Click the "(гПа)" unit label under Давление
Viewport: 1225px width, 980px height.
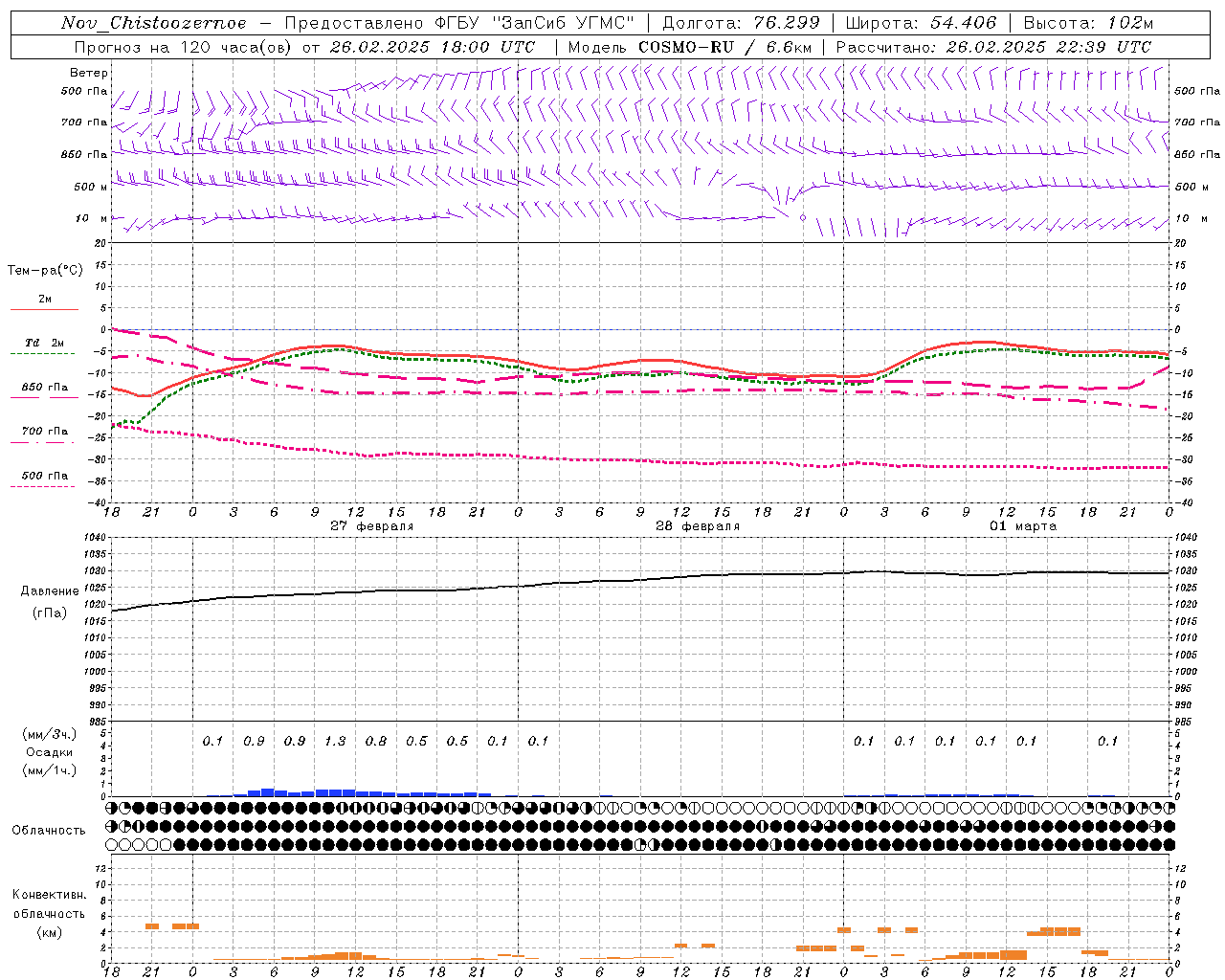click(50, 612)
